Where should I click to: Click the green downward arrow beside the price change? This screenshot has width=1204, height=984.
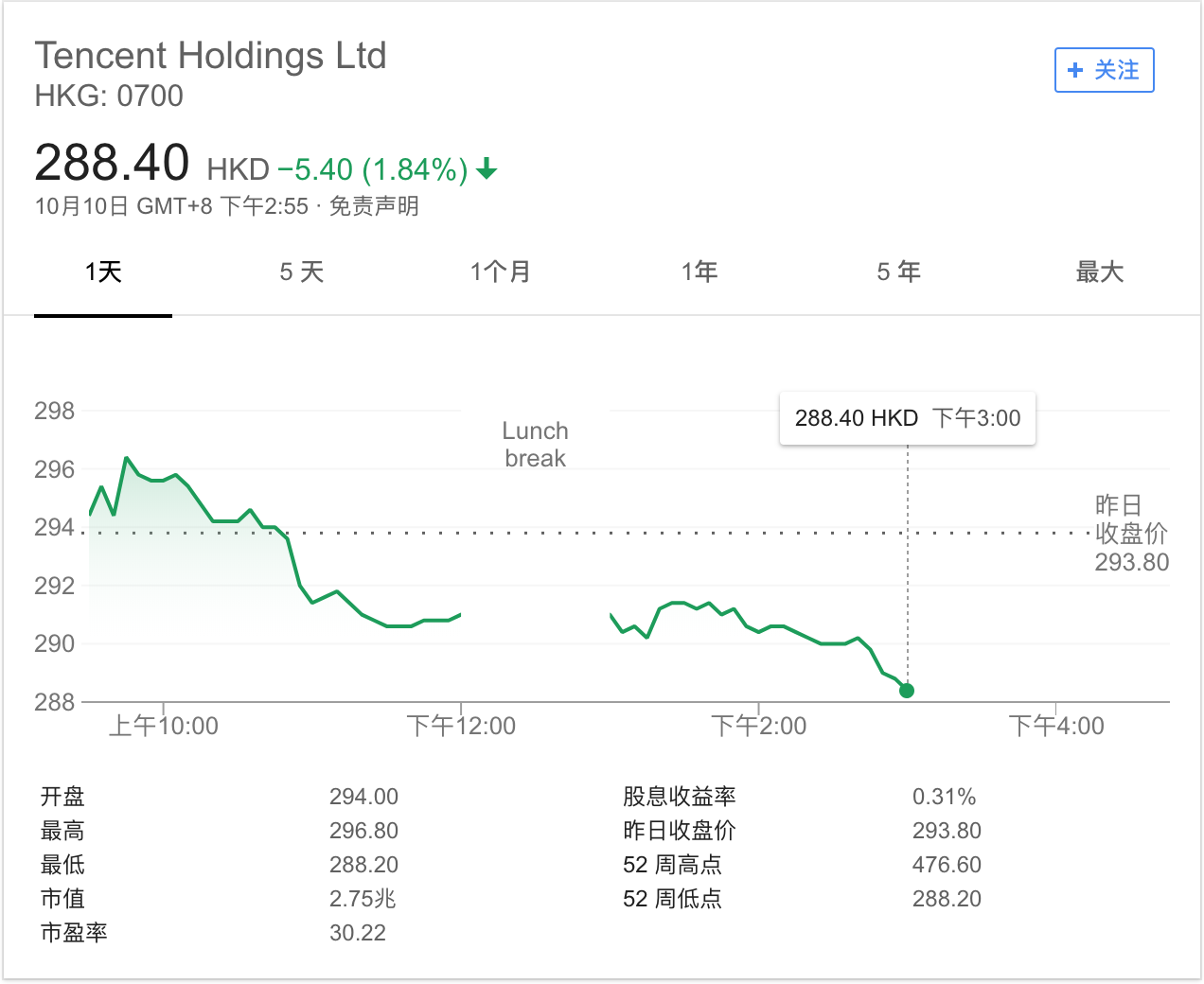487,170
